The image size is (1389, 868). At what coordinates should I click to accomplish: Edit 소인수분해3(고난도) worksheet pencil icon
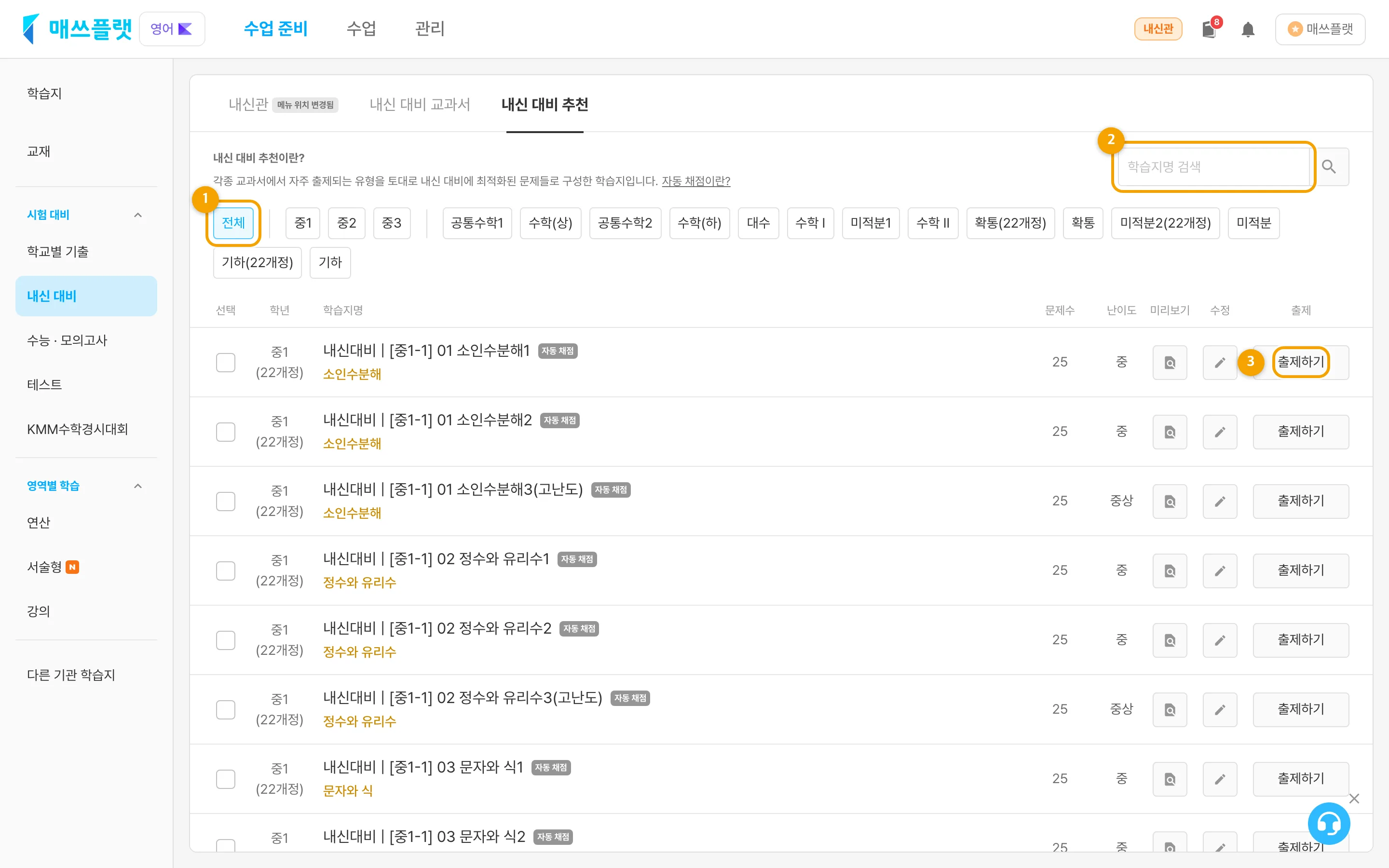1220,501
